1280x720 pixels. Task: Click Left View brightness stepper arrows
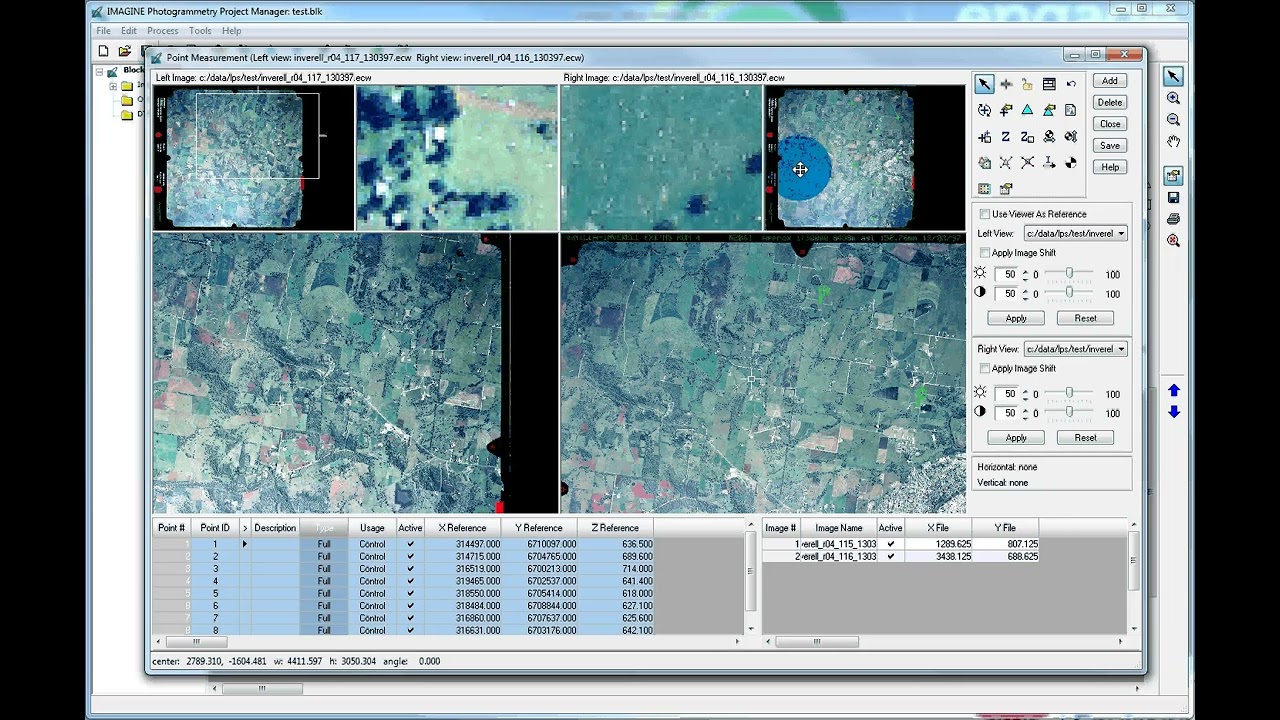tap(1025, 275)
